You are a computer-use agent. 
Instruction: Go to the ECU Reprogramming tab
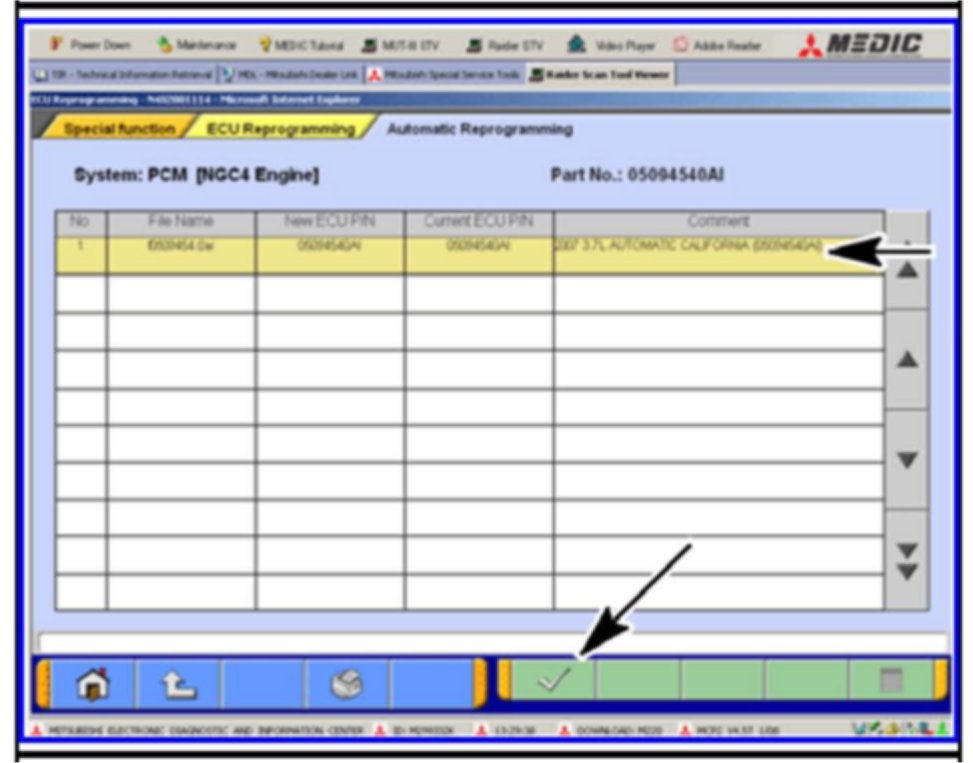click(x=279, y=129)
